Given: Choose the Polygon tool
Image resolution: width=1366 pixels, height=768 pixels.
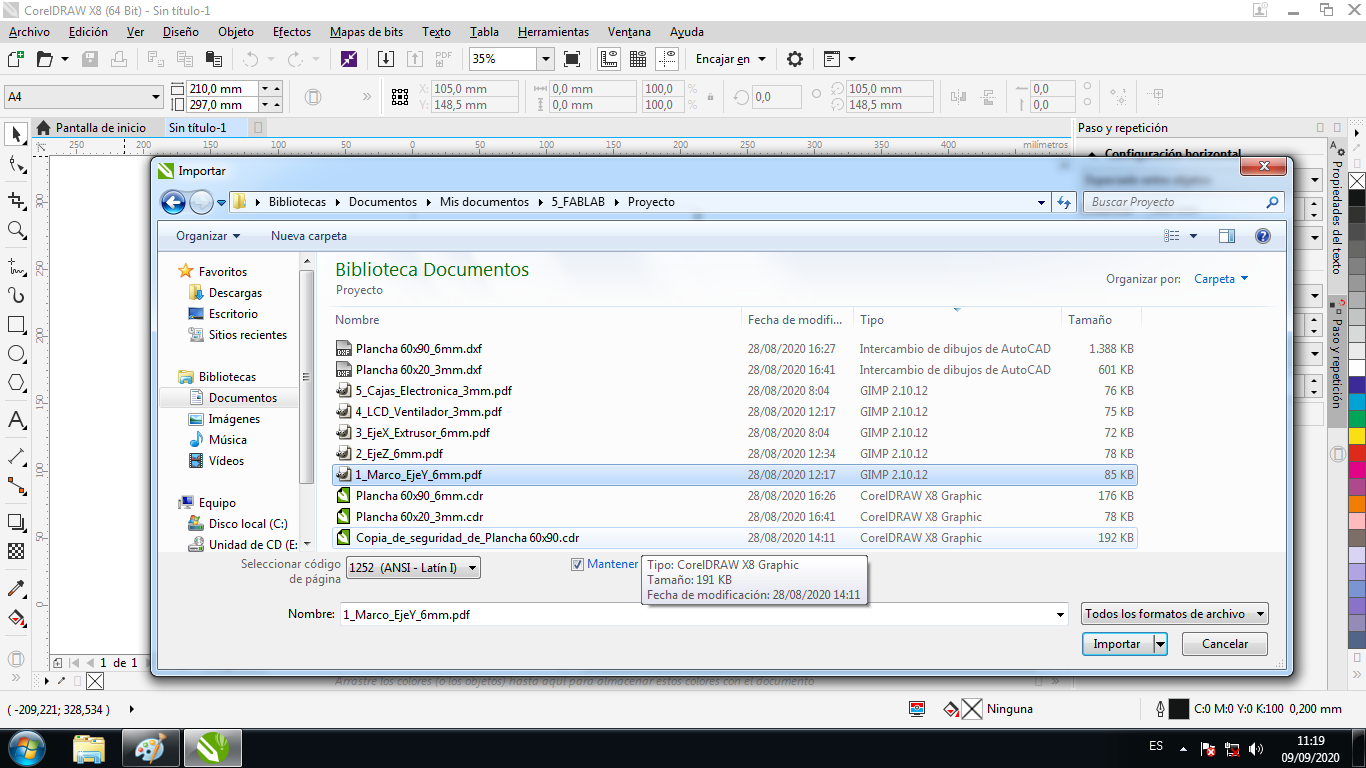Looking at the screenshot, I should [x=16, y=383].
